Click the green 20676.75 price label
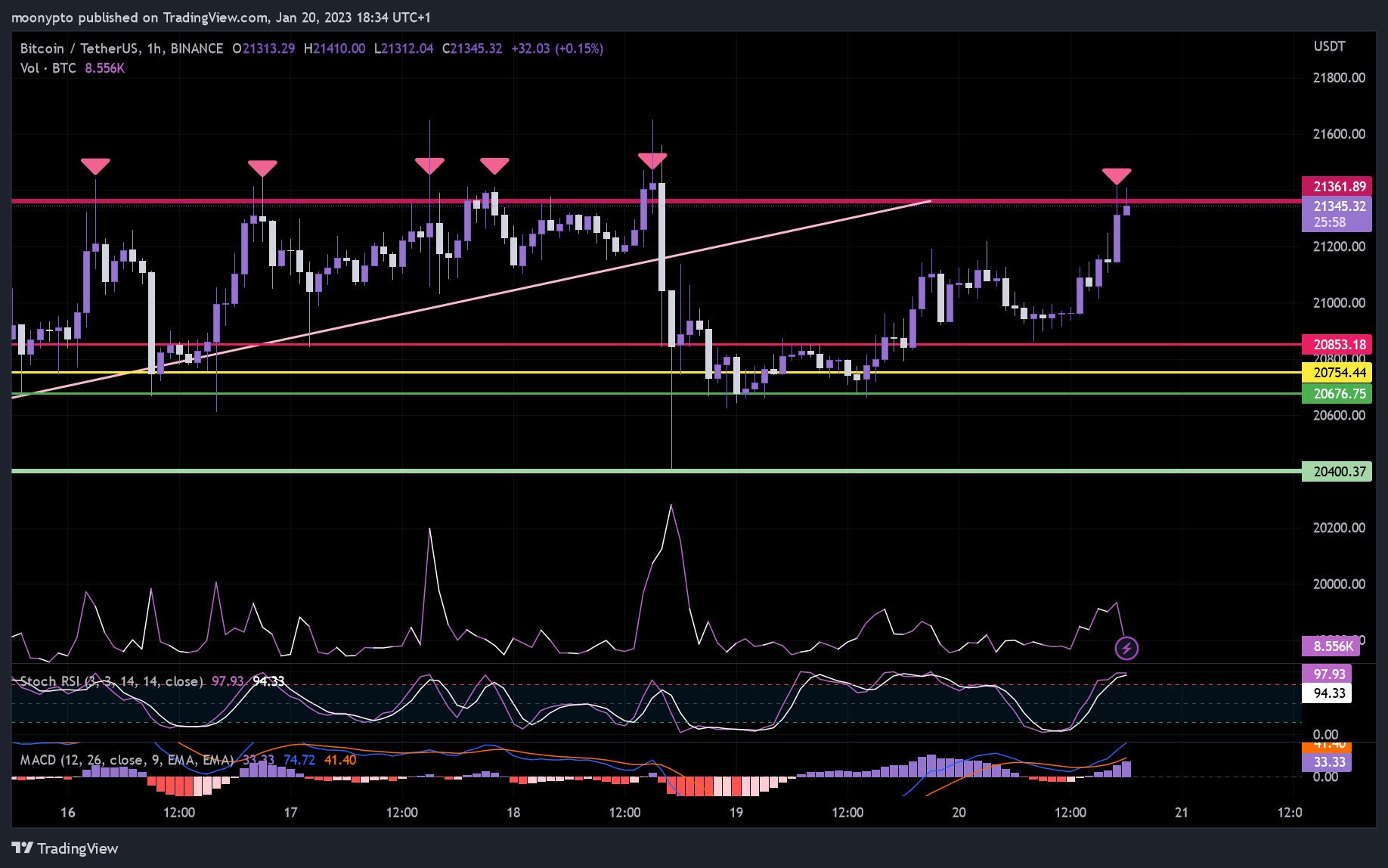 coord(1337,394)
